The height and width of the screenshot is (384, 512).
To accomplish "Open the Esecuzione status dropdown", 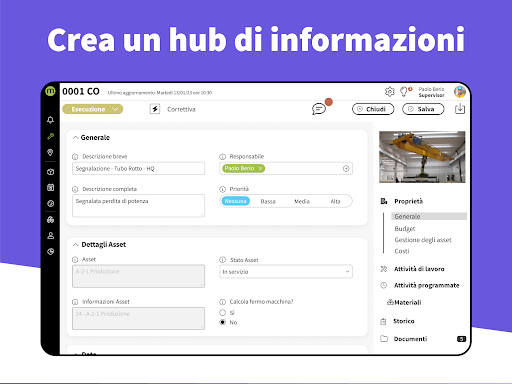I will pos(93,109).
